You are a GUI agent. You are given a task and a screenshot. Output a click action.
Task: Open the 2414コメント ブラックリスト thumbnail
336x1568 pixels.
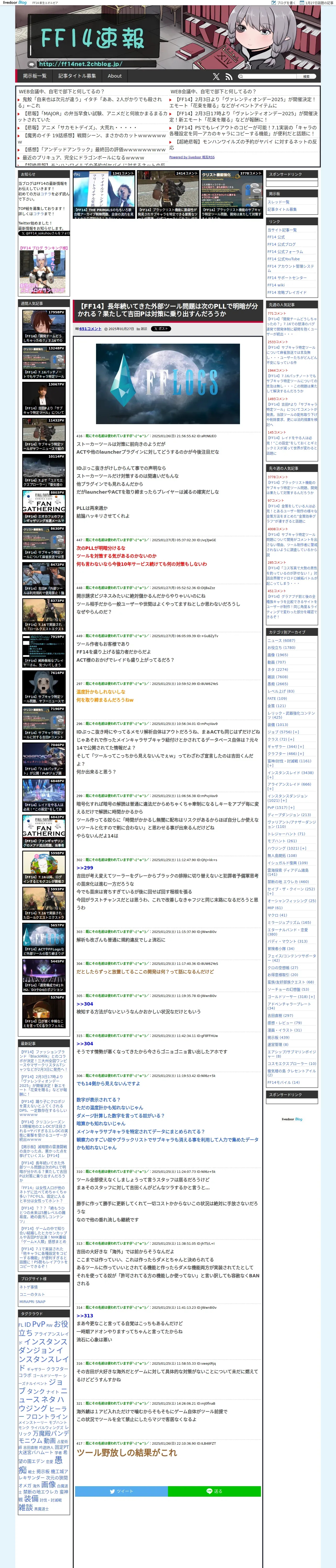pyautogui.click(x=168, y=195)
